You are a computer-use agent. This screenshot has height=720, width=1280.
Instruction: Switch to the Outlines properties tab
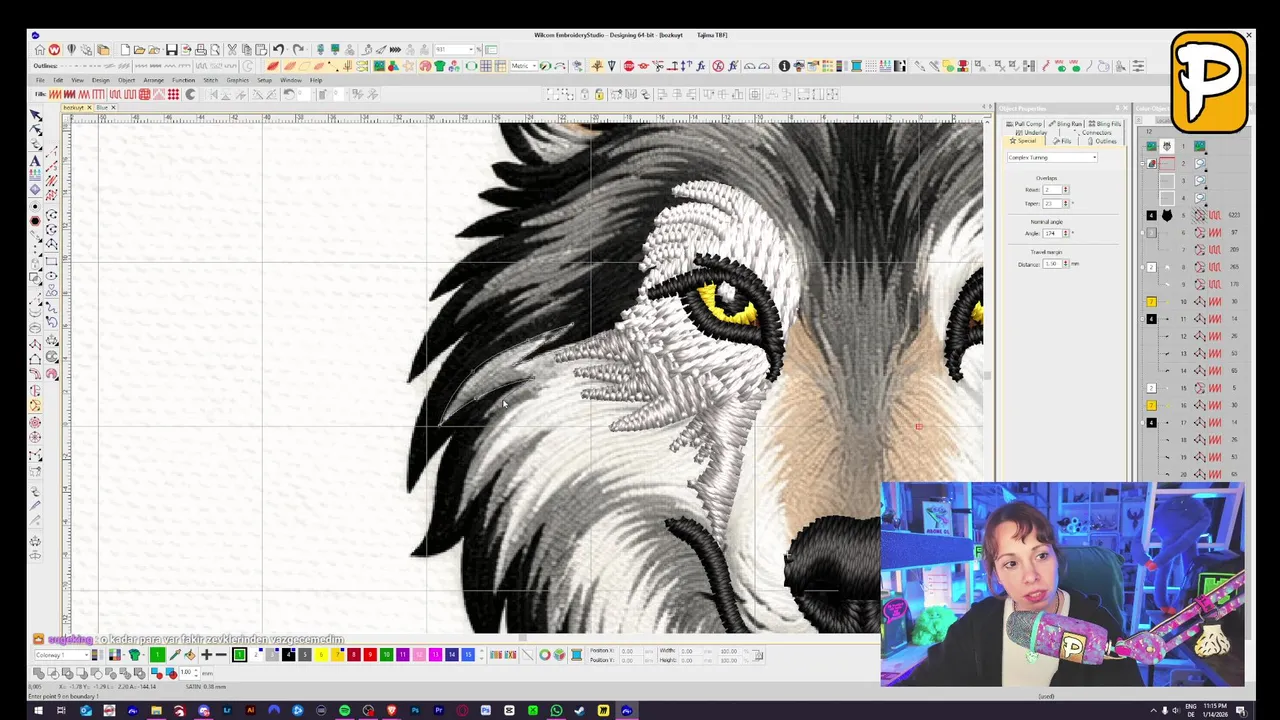click(1103, 141)
